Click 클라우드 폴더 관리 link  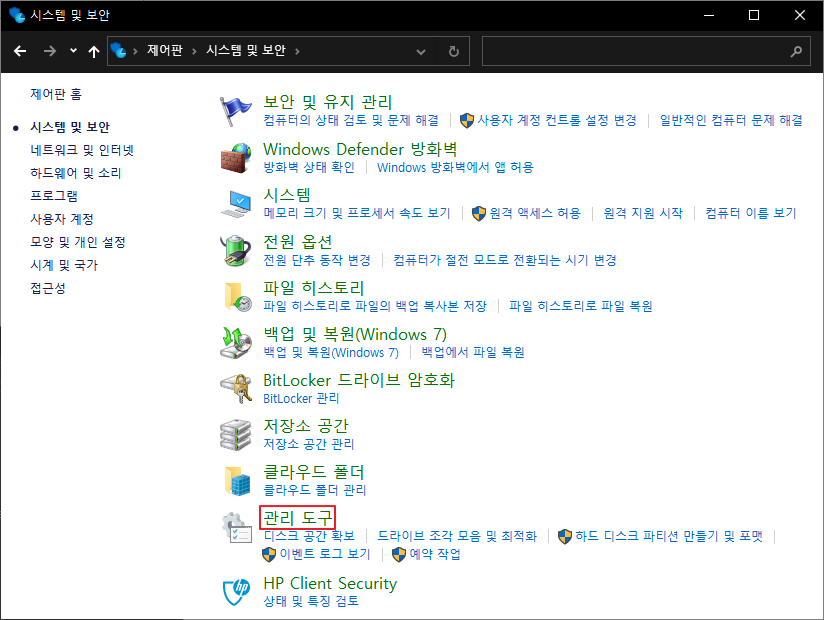(x=315, y=490)
